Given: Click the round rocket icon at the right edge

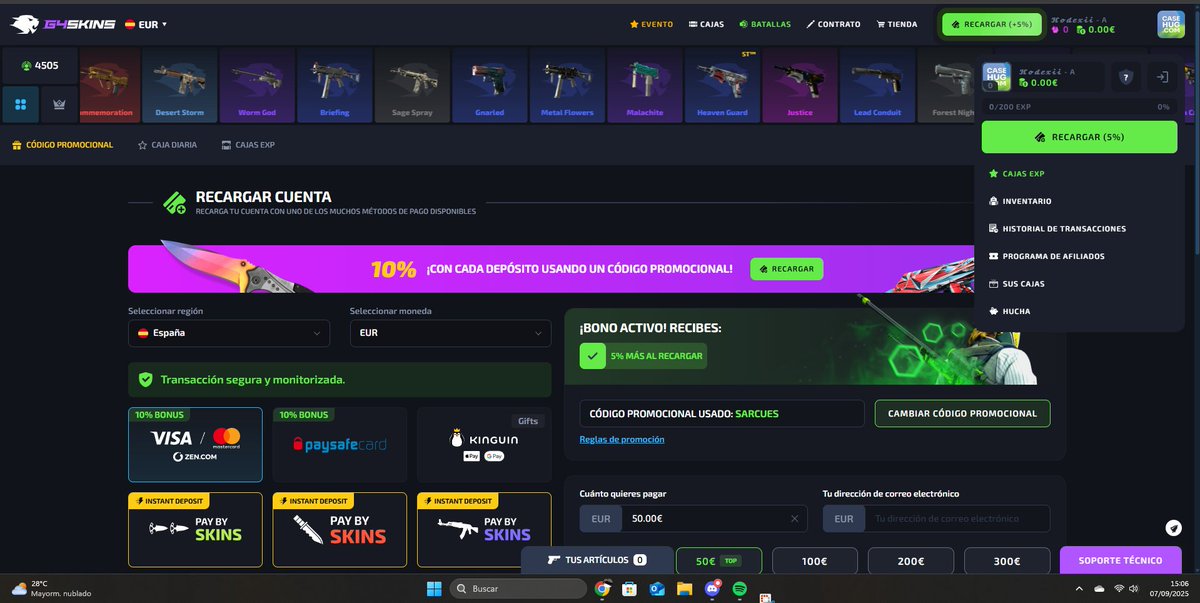Looking at the screenshot, I should tap(1173, 528).
